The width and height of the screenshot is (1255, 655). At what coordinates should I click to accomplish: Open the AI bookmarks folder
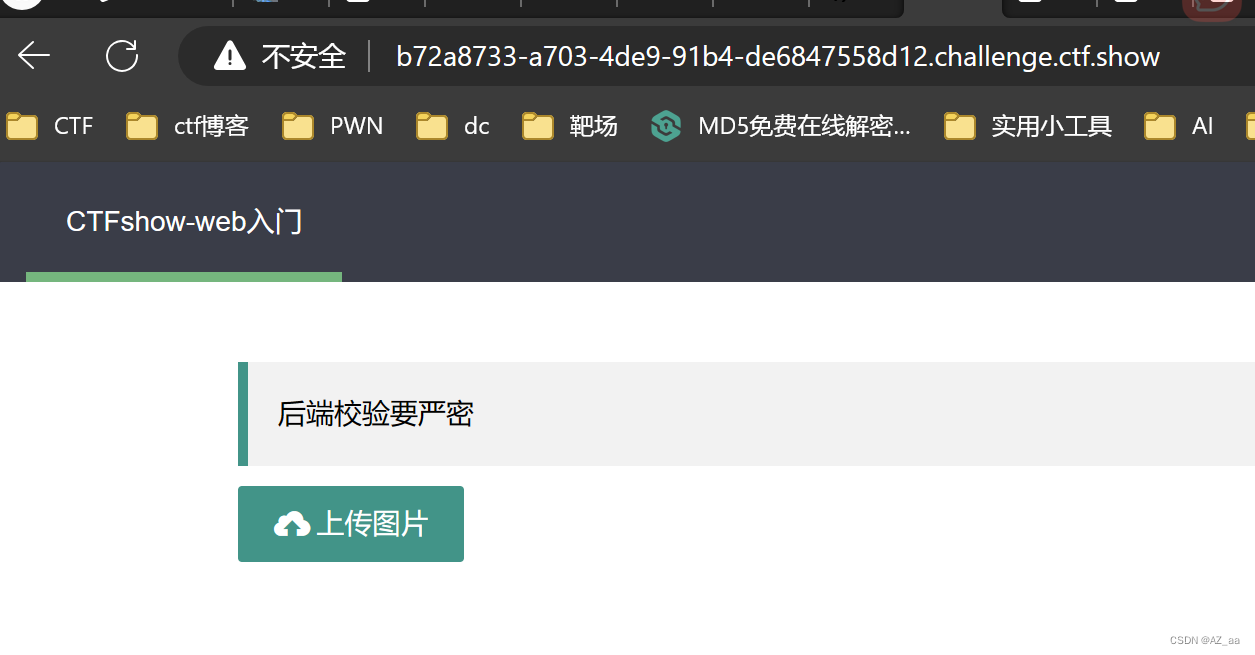tap(1179, 126)
